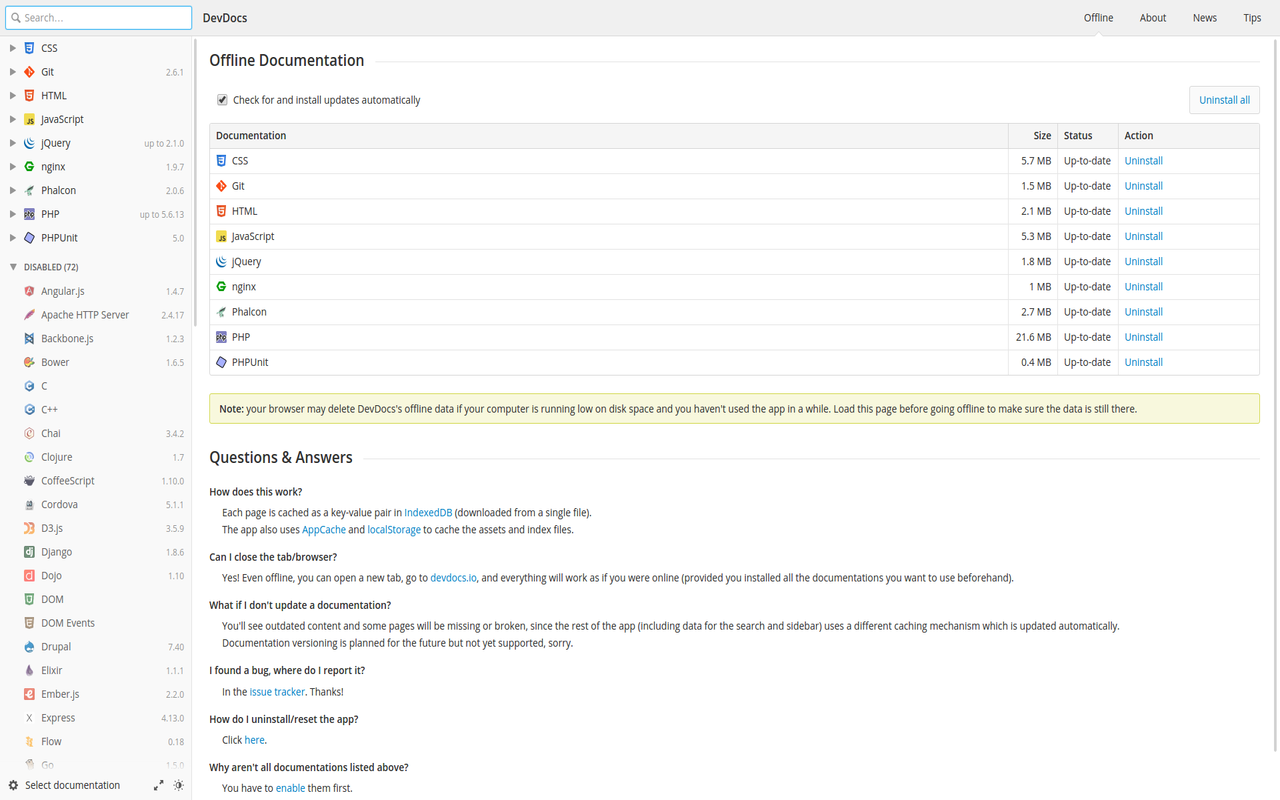Uninstall the nginx documentation
Screen dimensions: 1280x800
click(x=1143, y=287)
